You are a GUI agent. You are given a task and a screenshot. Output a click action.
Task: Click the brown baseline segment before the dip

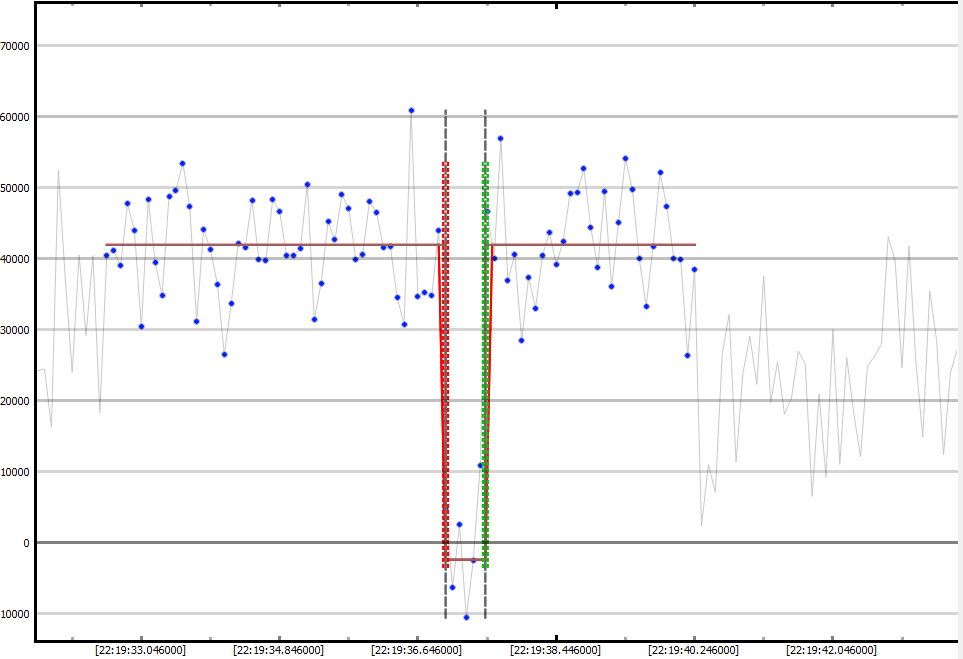(x=270, y=245)
